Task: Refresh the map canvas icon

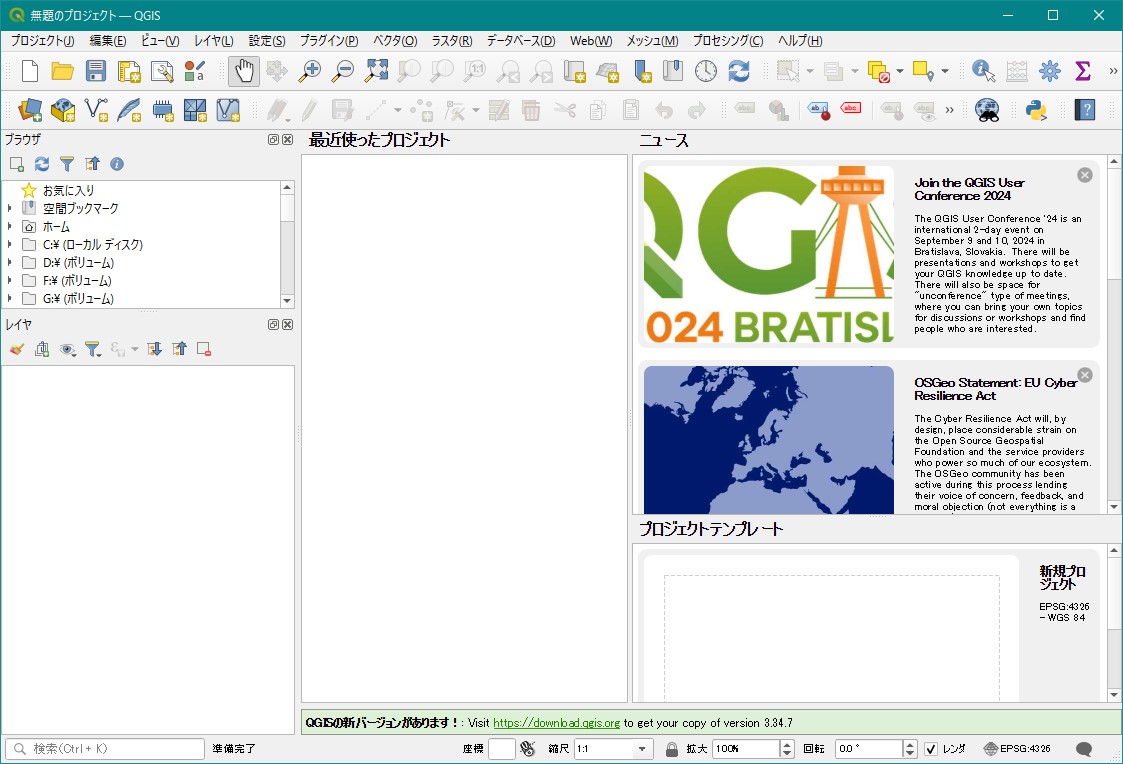Action: pos(739,71)
